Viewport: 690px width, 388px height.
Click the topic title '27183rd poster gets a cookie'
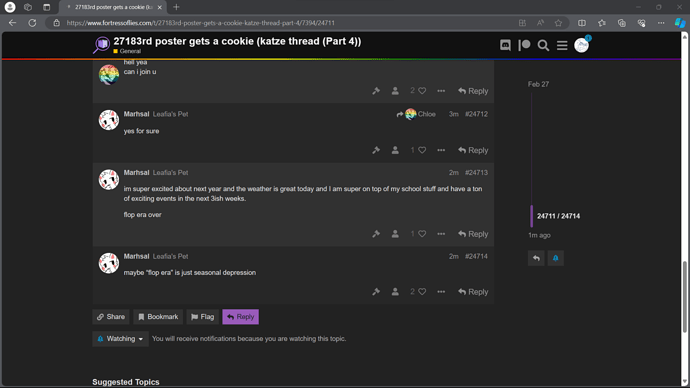tap(237, 41)
